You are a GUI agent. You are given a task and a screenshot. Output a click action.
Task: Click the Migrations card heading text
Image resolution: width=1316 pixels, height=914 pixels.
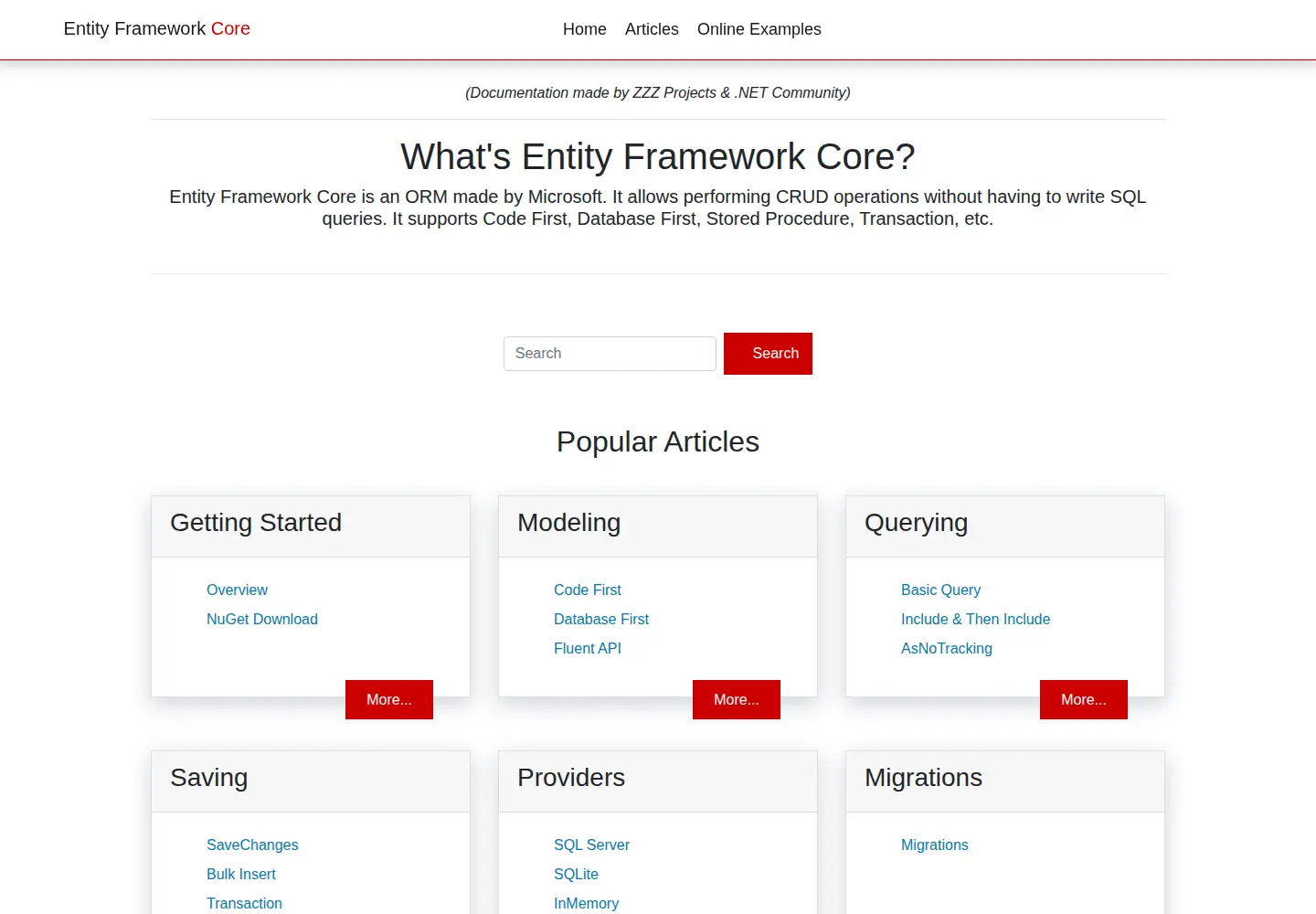pyautogui.click(x=923, y=778)
